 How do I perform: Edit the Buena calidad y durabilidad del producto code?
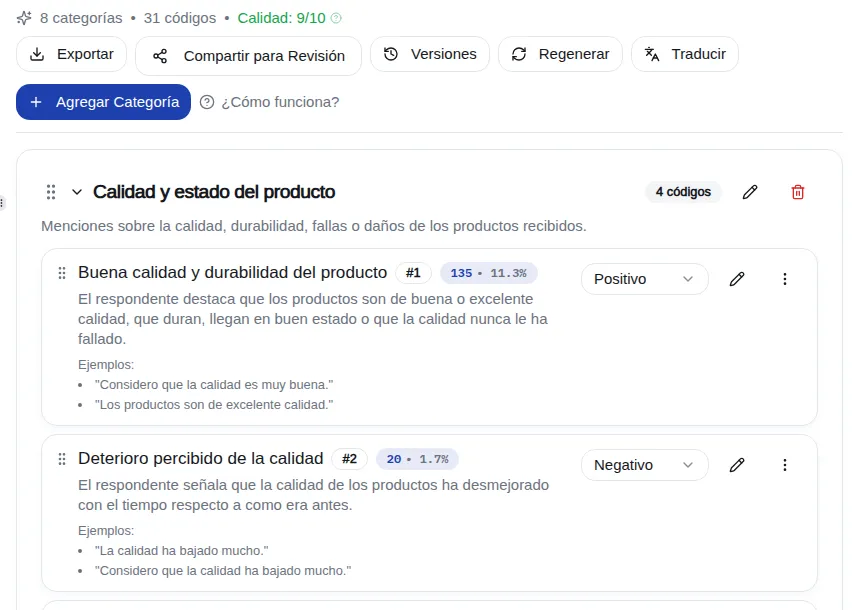point(737,279)
